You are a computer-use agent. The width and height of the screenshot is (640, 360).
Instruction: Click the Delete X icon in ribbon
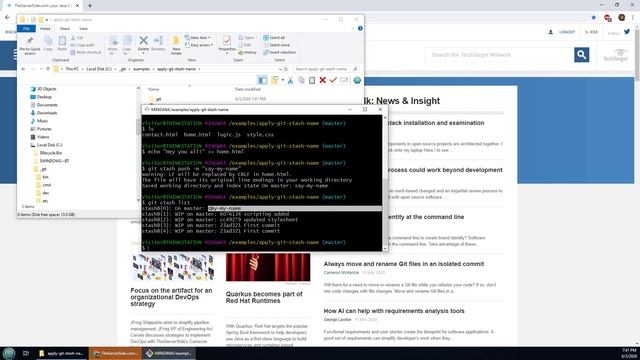pos(143,40)
